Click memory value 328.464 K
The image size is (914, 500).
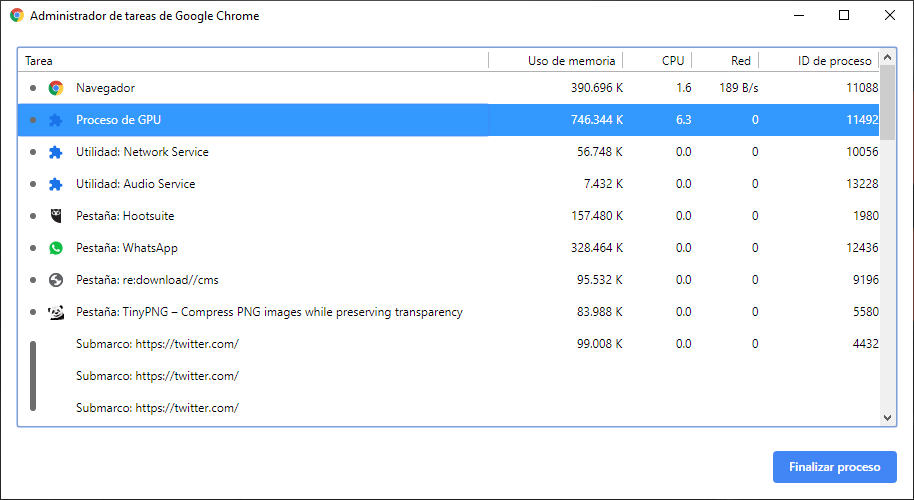click(x=597, y=248)
